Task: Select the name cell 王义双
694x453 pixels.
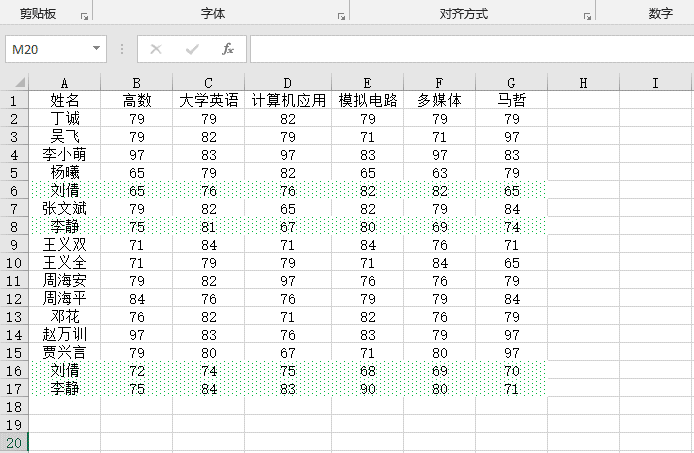Action: pos(65,244)
